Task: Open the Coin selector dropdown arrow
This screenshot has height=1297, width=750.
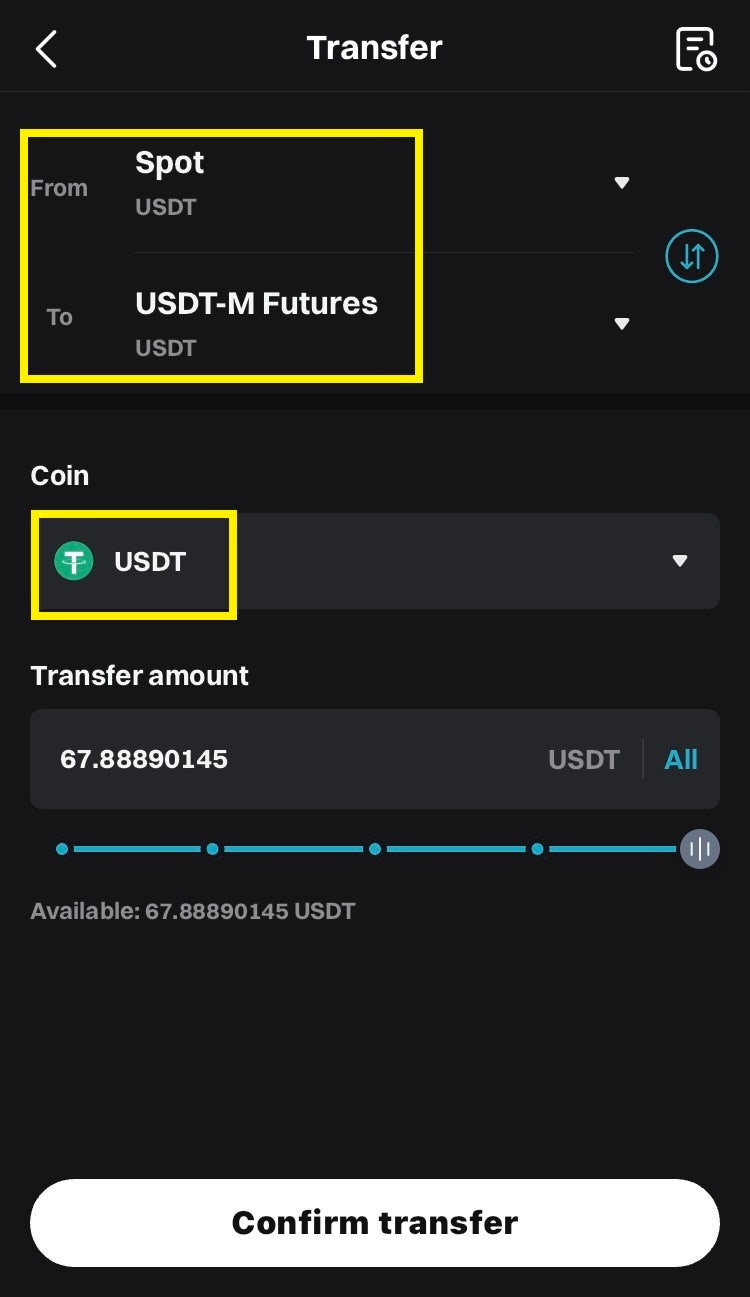Action: pyautogui.click(x=680, y=561)
